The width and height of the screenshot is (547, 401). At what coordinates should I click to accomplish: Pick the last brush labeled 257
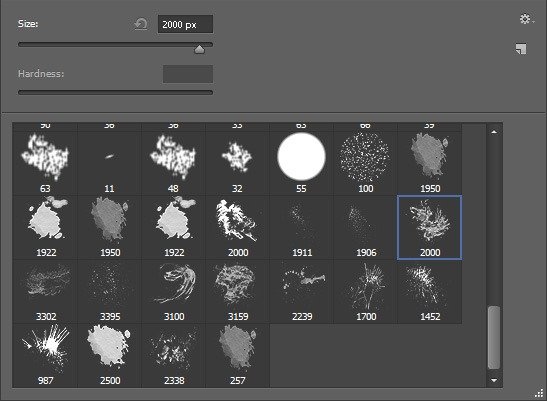[238, 355]
